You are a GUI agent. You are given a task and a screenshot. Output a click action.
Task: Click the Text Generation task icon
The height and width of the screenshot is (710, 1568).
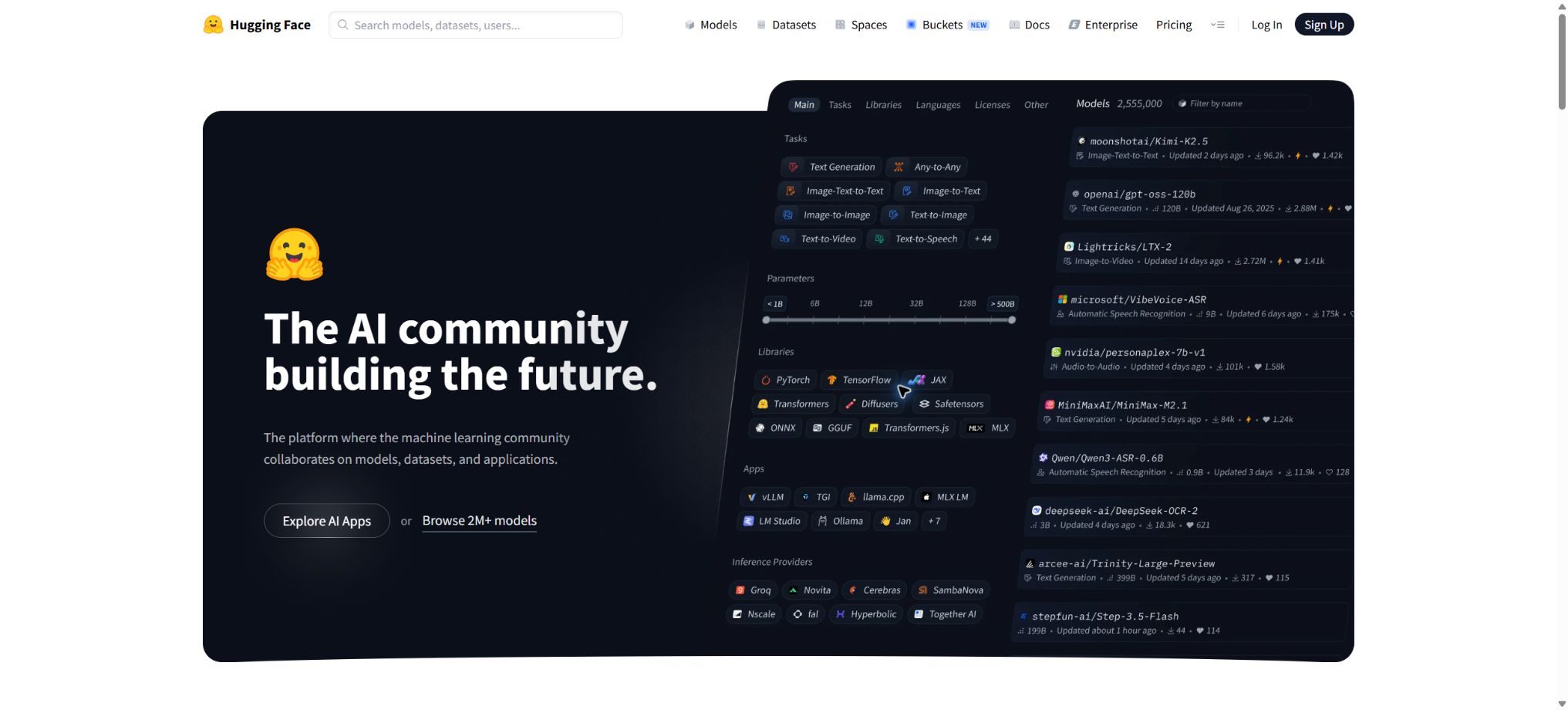tap(793, 167)
